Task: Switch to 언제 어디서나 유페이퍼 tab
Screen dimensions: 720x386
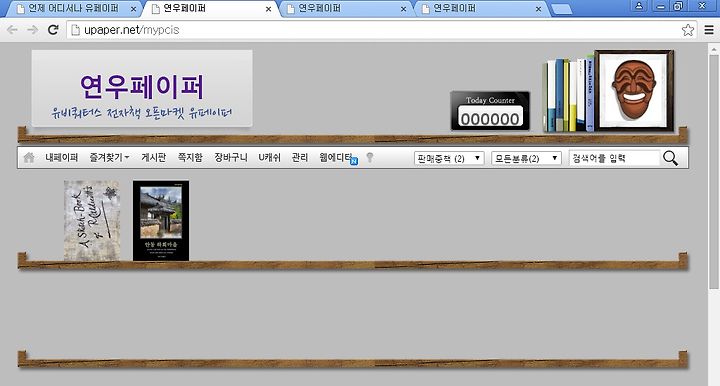Action: 73,9
